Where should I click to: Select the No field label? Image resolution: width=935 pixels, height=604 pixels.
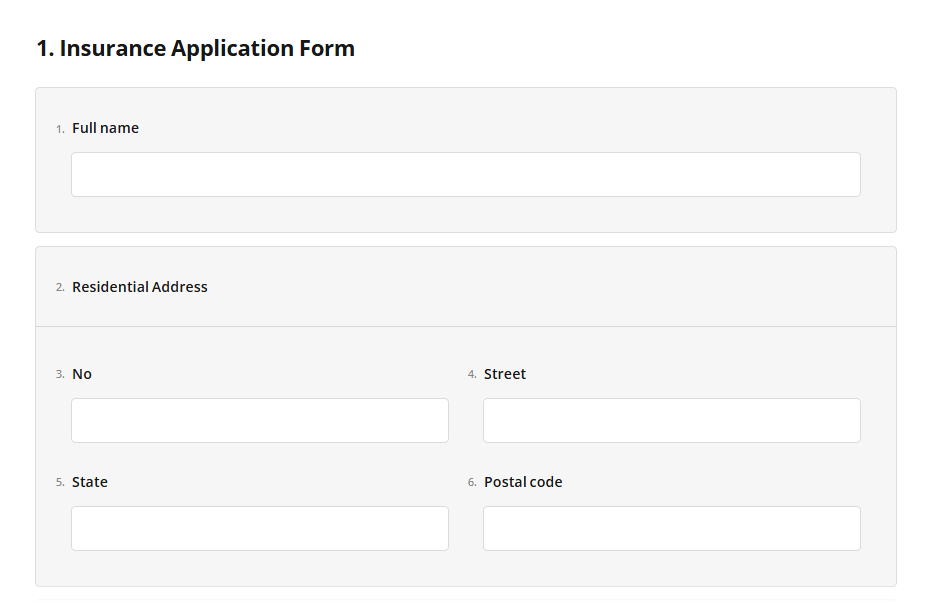point(81,374)
